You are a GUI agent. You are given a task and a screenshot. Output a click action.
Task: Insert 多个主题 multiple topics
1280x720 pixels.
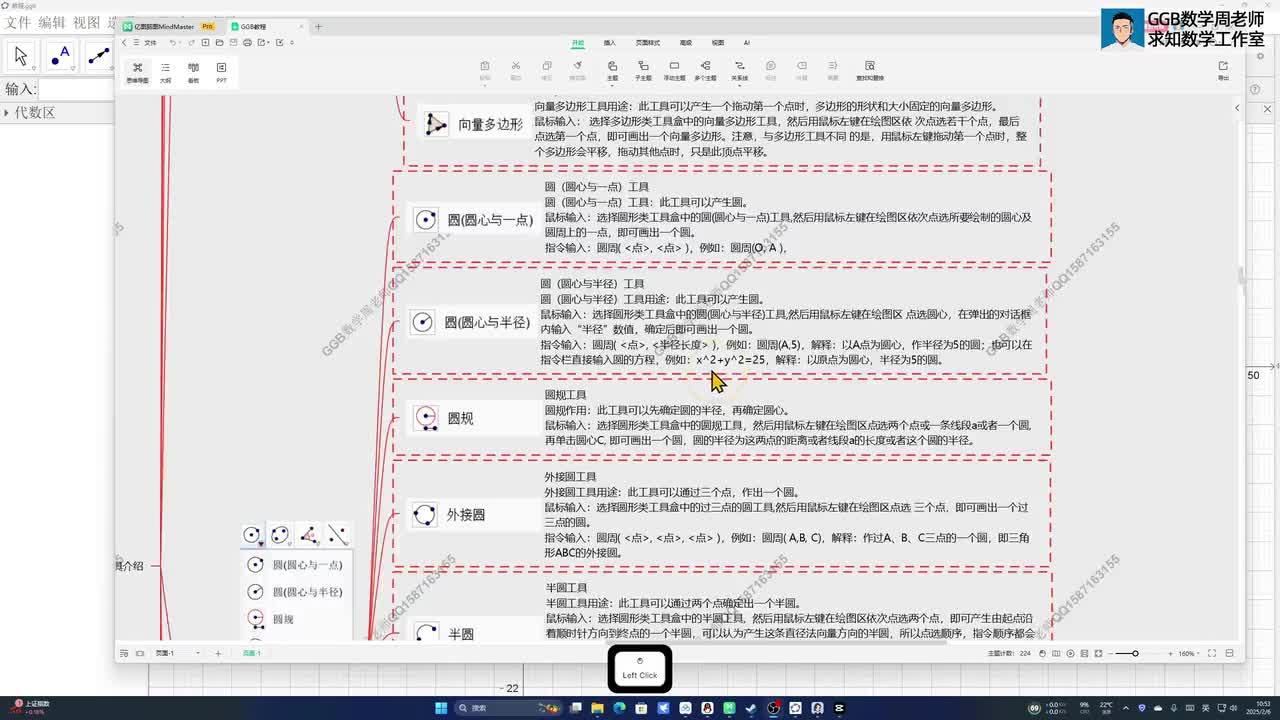[705, 70]
